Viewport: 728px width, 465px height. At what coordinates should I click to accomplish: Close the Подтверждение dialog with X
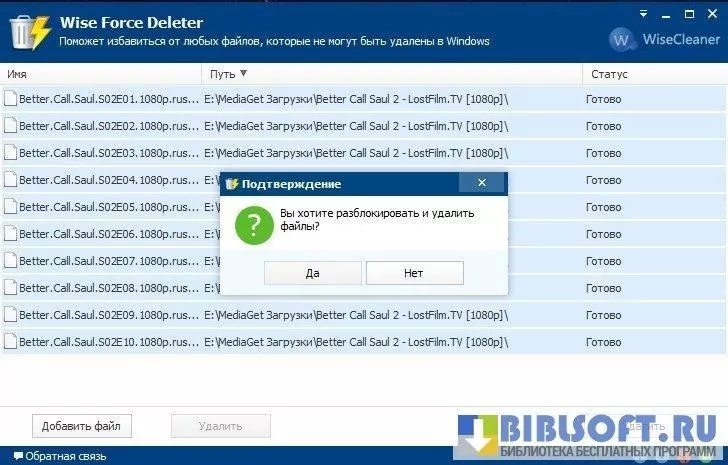pos(481,184)
